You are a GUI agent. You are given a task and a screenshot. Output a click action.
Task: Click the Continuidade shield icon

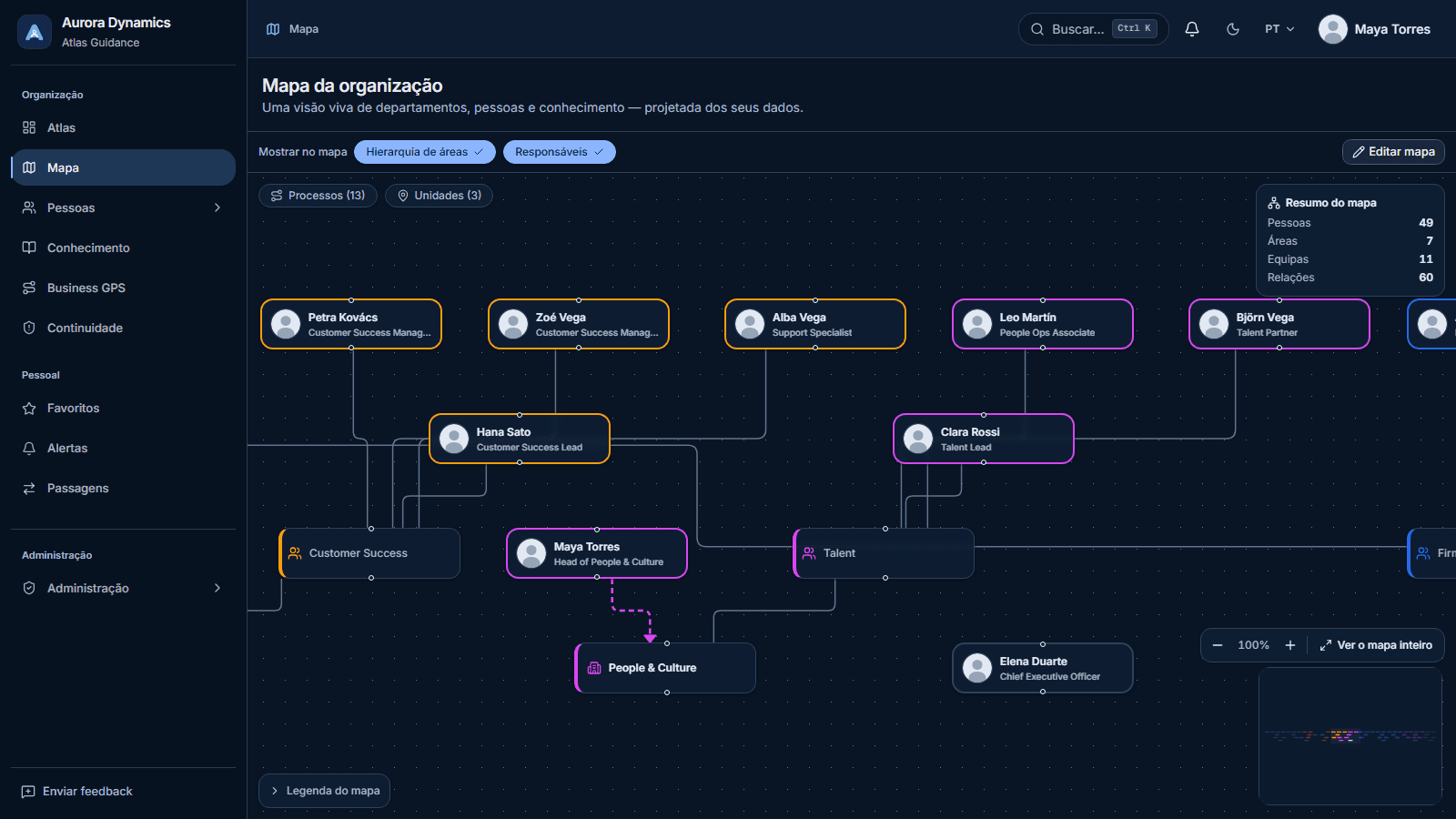click(29, 328)
